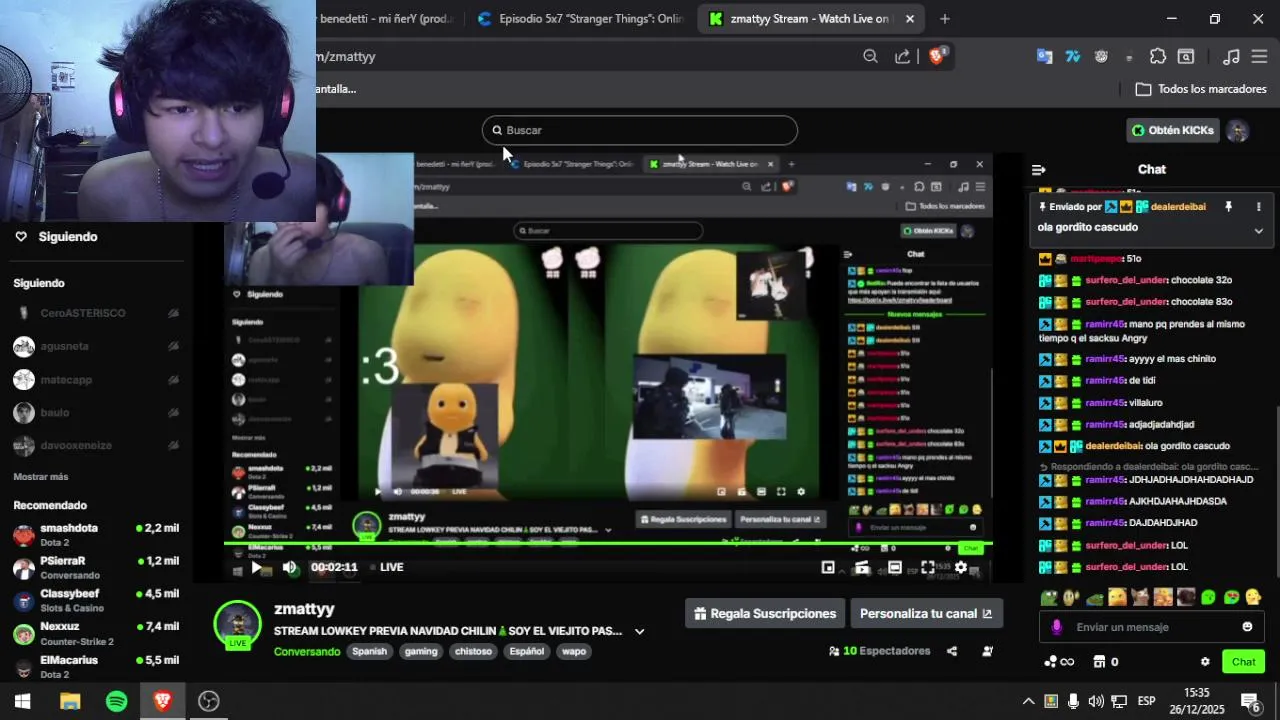The image size is (1280, 720).
Task: Open channel points infinity icon
Action: [1059, 662]
